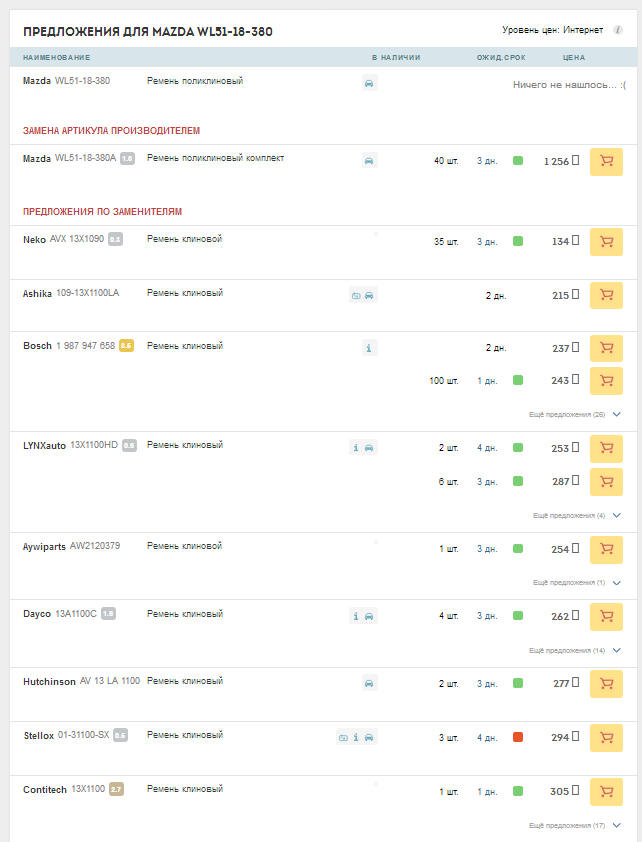
Task: Click red delivery indicator for Stellox
Action: pyautogui.click(x=518, y=738)
